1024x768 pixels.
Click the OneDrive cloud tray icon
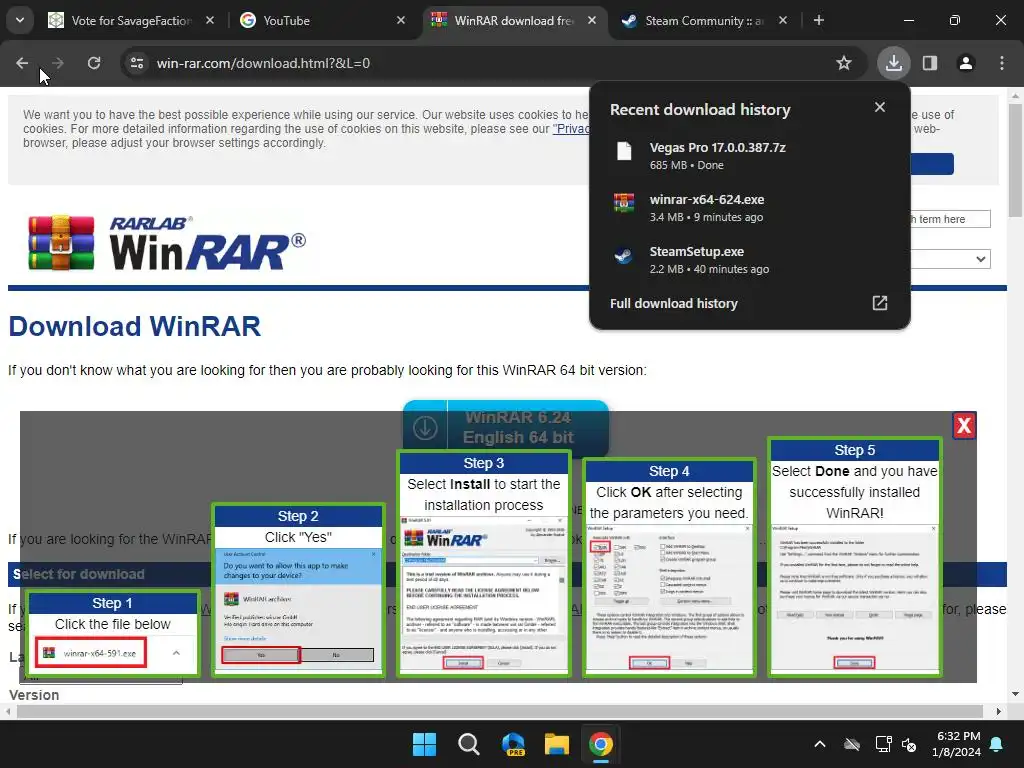coord(852,744)
